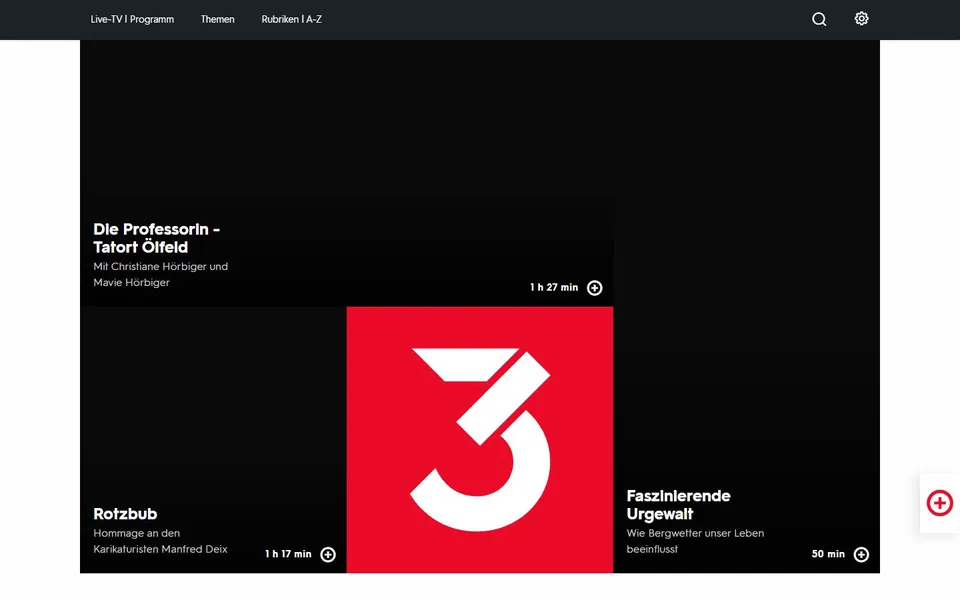Screen dimensions: 960x600
Task: Open the red 3sat logo tile
Action: [480, 440]
